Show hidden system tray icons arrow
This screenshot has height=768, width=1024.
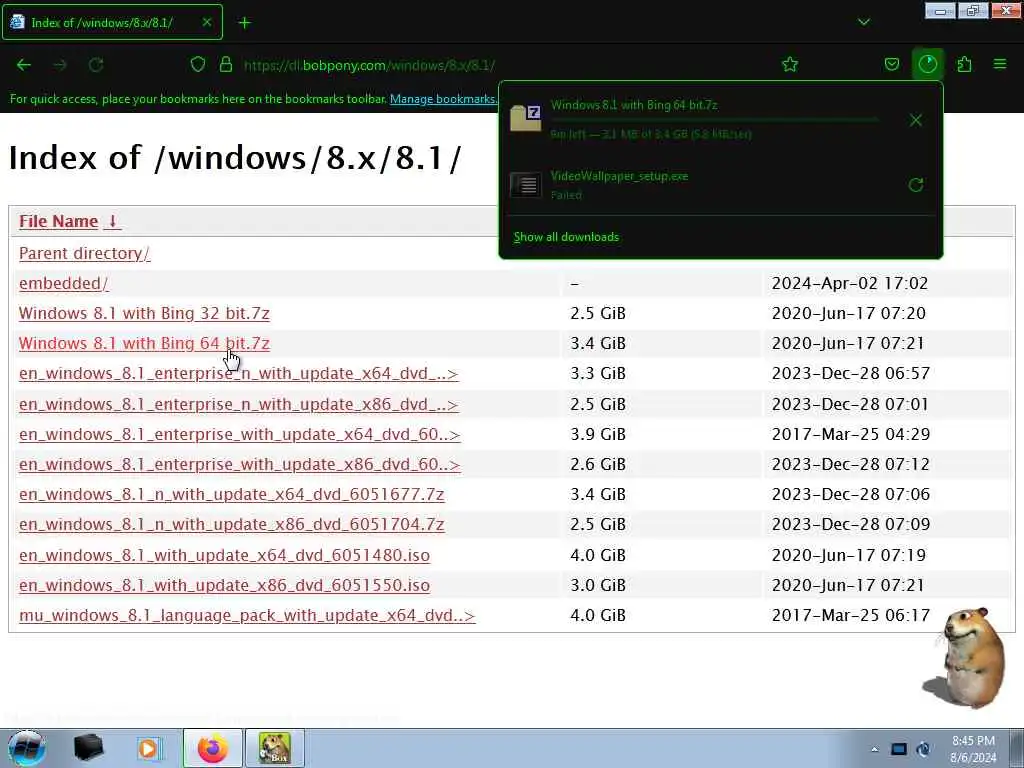coord(874,749)
